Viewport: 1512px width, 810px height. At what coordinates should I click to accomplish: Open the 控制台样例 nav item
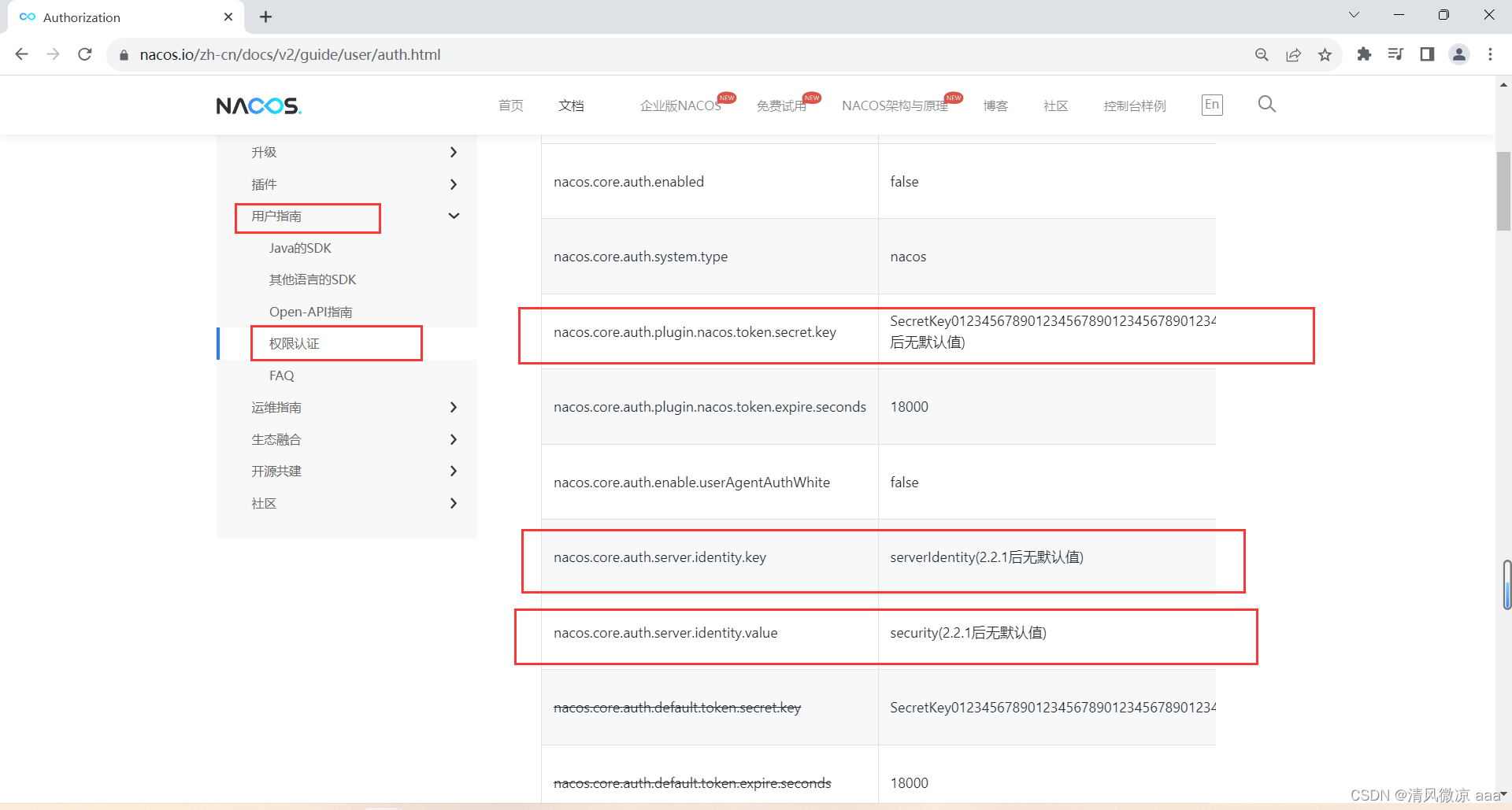1134,105
